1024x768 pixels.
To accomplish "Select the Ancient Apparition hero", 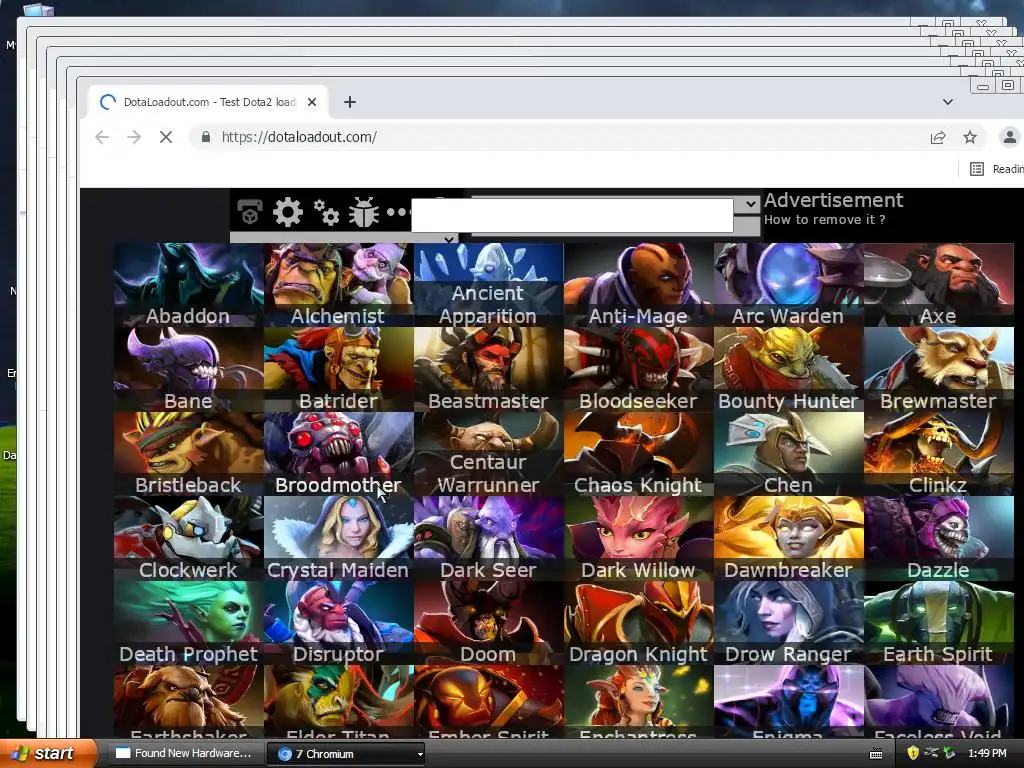I will pyautogui.click(x=488, y=285).
